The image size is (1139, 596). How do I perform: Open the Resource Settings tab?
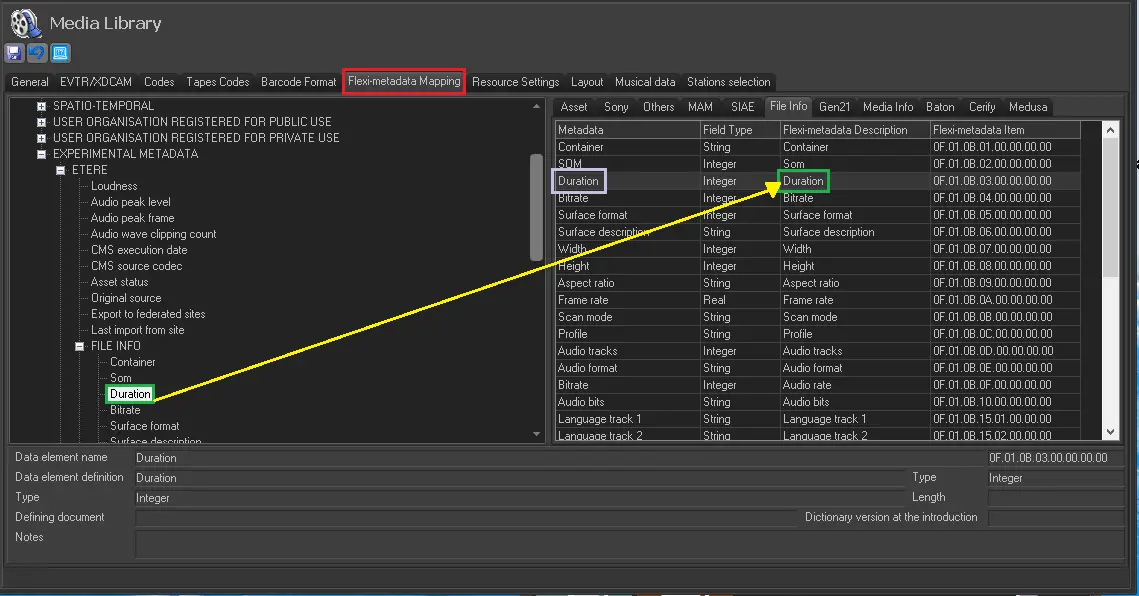[515, 82]
